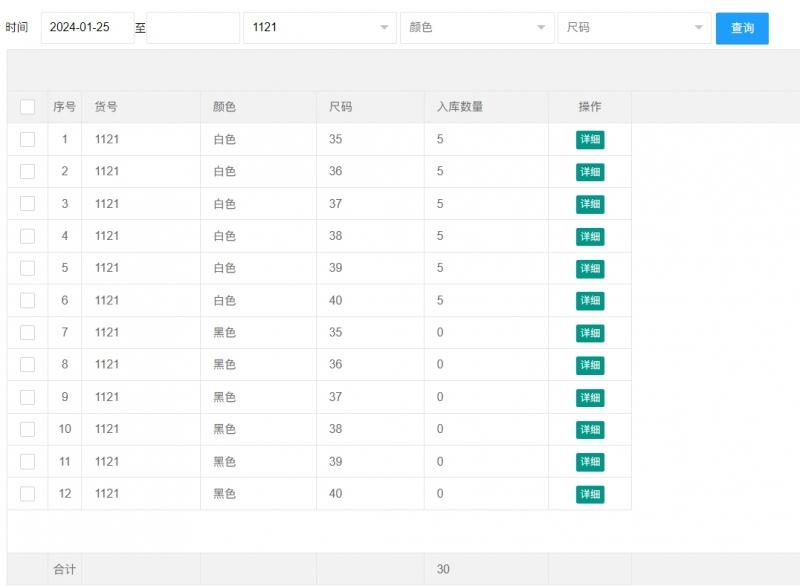The height and width of the screenshot is (586, 800).
Task: Click the blue 查询 search button
Action: tap(742, 28)
